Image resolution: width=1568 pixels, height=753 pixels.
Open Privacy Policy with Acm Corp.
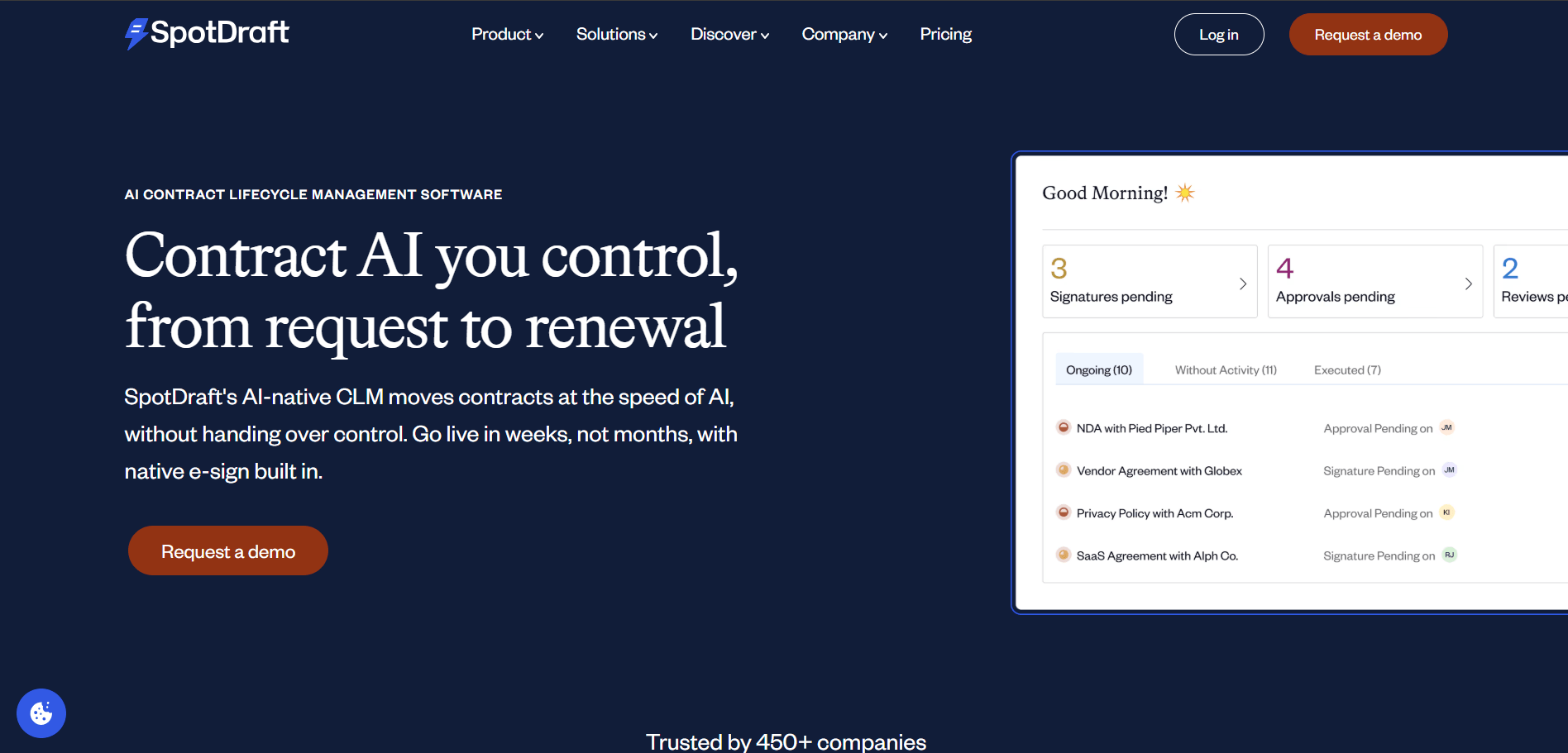[x=1154, y=513]
